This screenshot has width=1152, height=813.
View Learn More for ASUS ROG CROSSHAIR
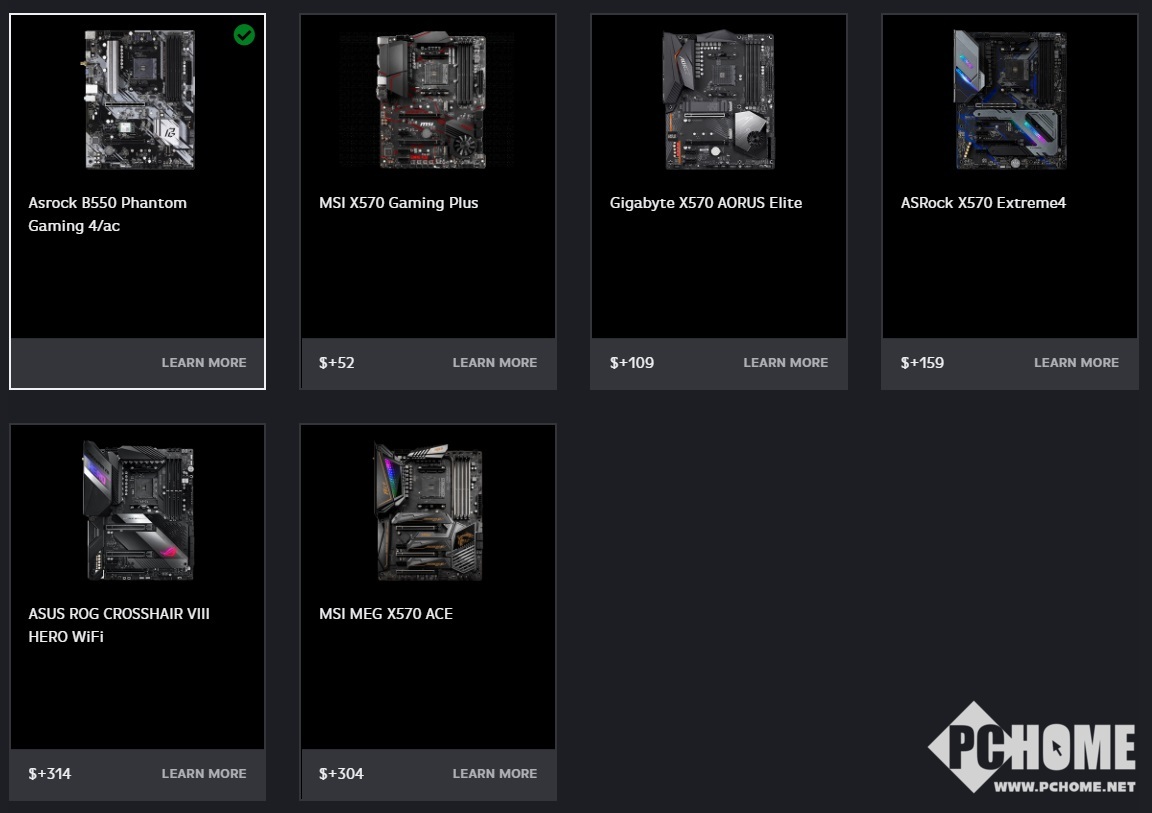click(204, 773)
